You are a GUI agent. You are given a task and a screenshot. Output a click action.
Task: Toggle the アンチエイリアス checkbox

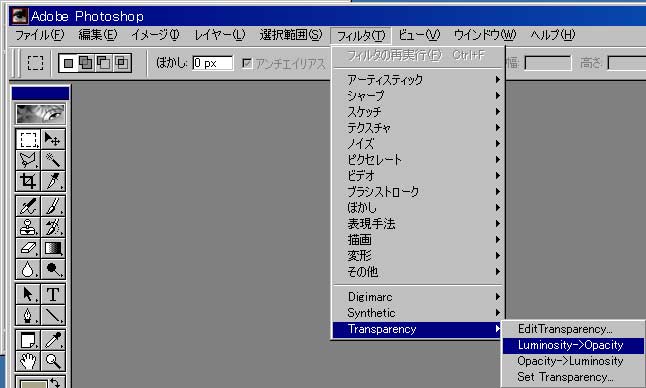click(x=247, y=63)
